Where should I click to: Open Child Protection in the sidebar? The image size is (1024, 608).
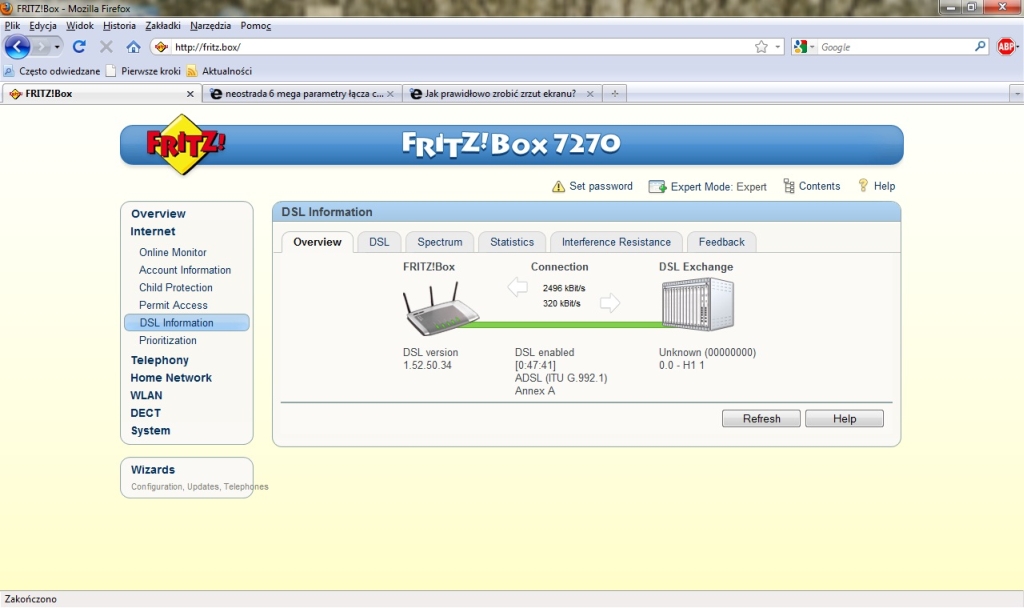click(176, 287)
